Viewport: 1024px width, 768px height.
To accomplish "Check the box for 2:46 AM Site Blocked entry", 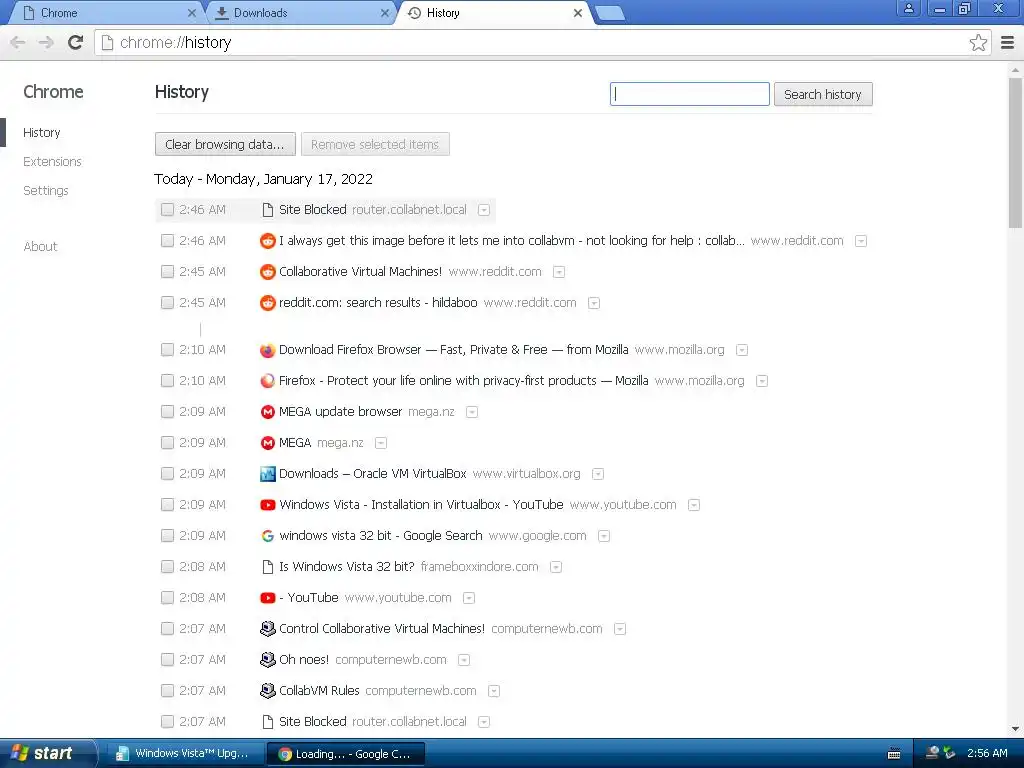I will (167, 210).
